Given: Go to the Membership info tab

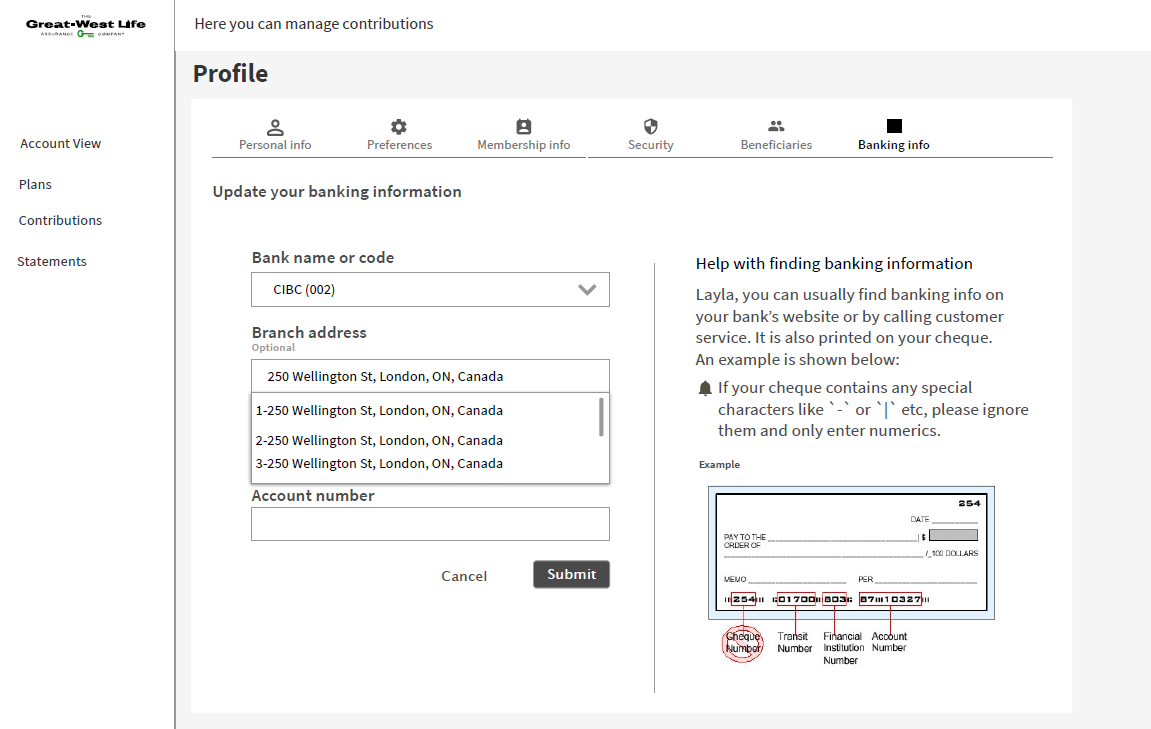Looking at the screenshot, I should pyautogui.click(x=523, y=135).
